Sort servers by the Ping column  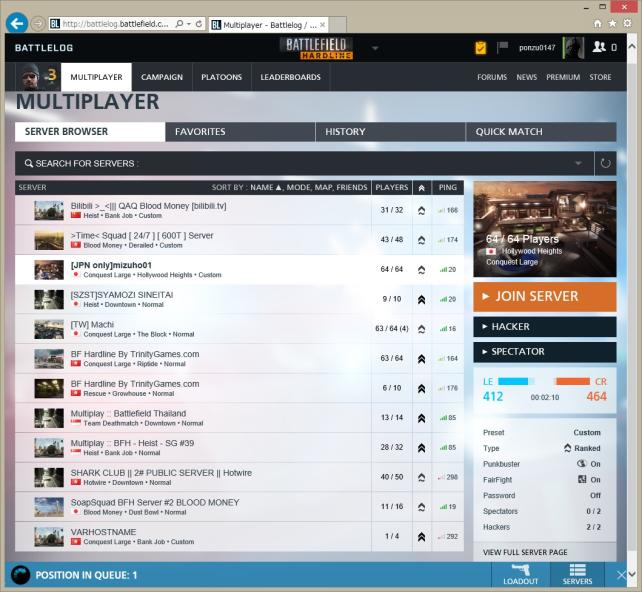448,188
